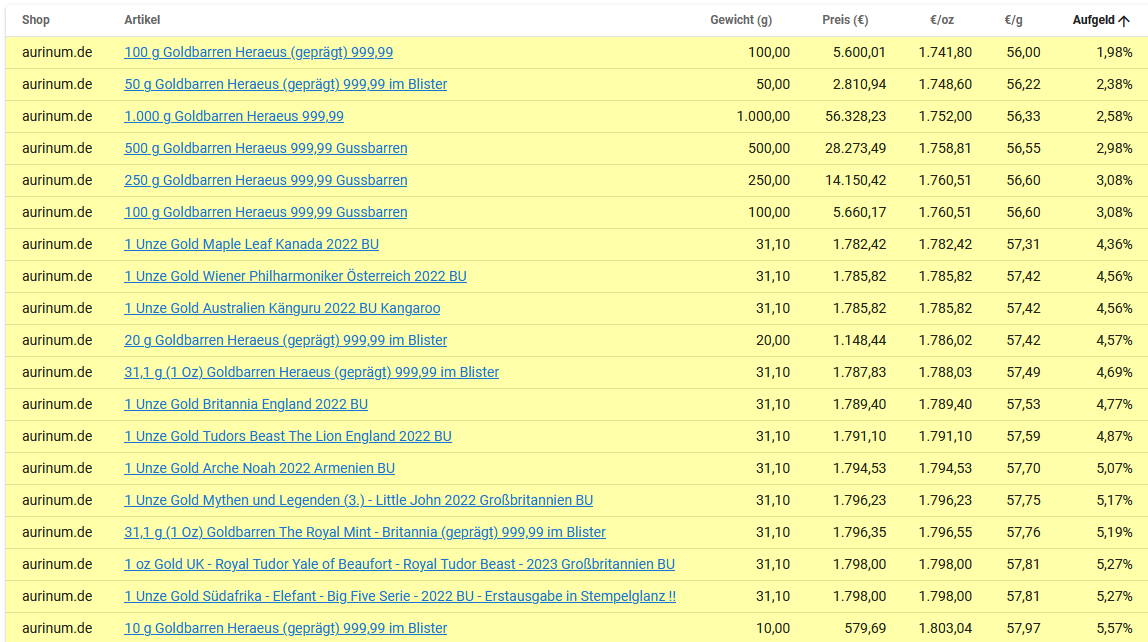This screenshot has width=1148, height=642.
Task: Open Maple Leaf Kanada 2022 link
Action: [x=251, y=245]
